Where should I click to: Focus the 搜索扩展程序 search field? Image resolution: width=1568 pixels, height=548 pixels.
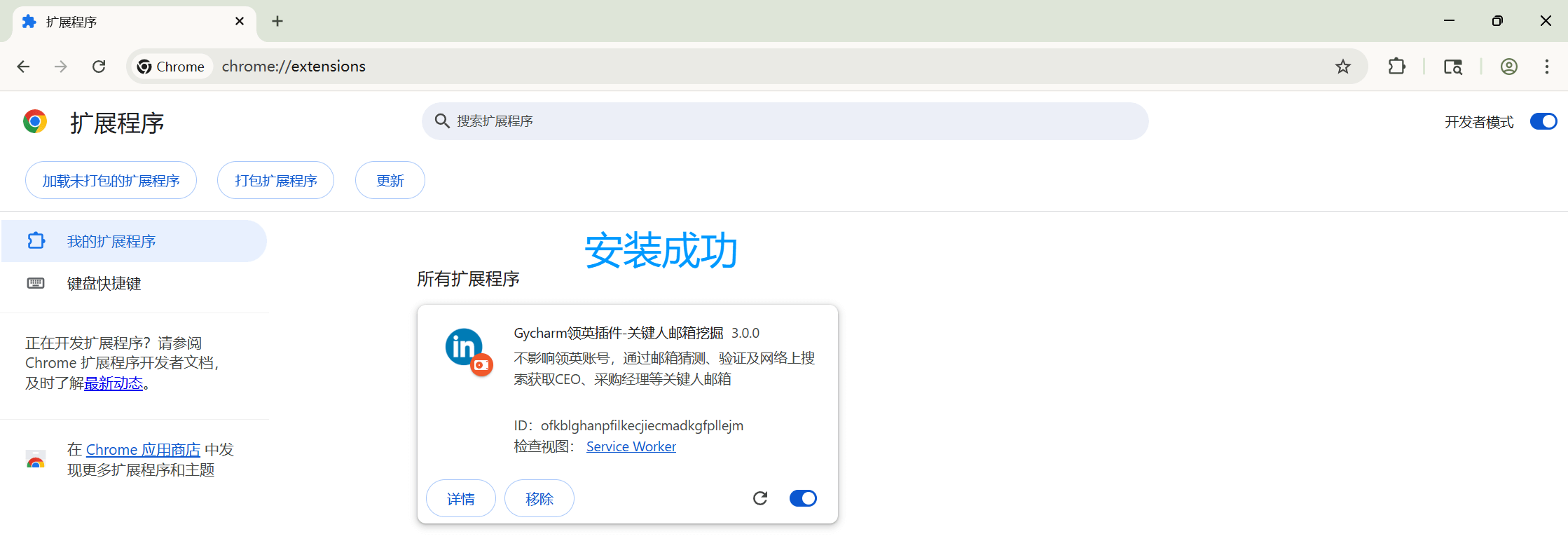[785, 121]
